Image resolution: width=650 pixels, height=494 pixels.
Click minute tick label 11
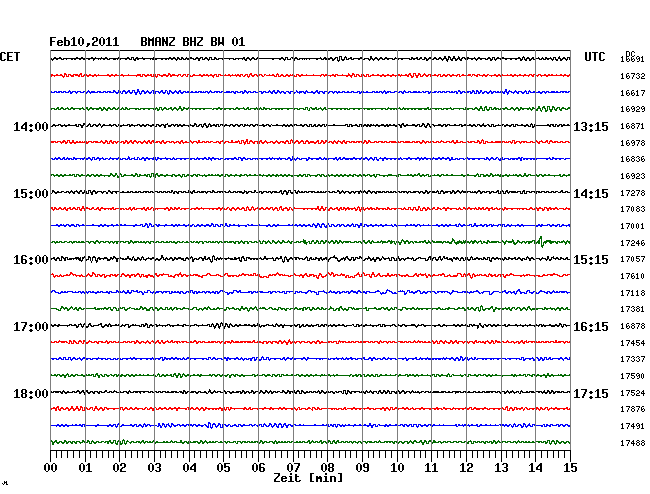(431, 468)
